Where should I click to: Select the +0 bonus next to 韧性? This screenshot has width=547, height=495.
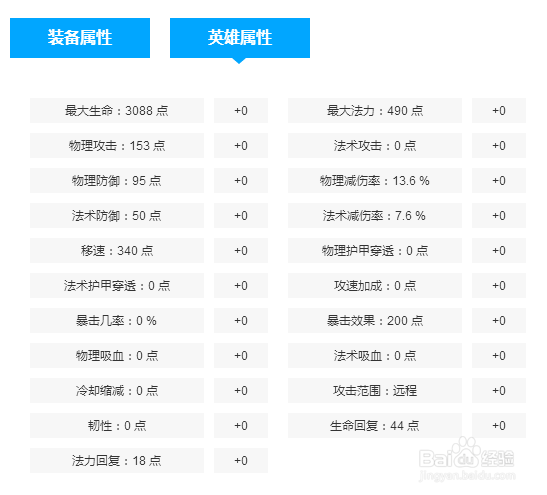[241, 426]
